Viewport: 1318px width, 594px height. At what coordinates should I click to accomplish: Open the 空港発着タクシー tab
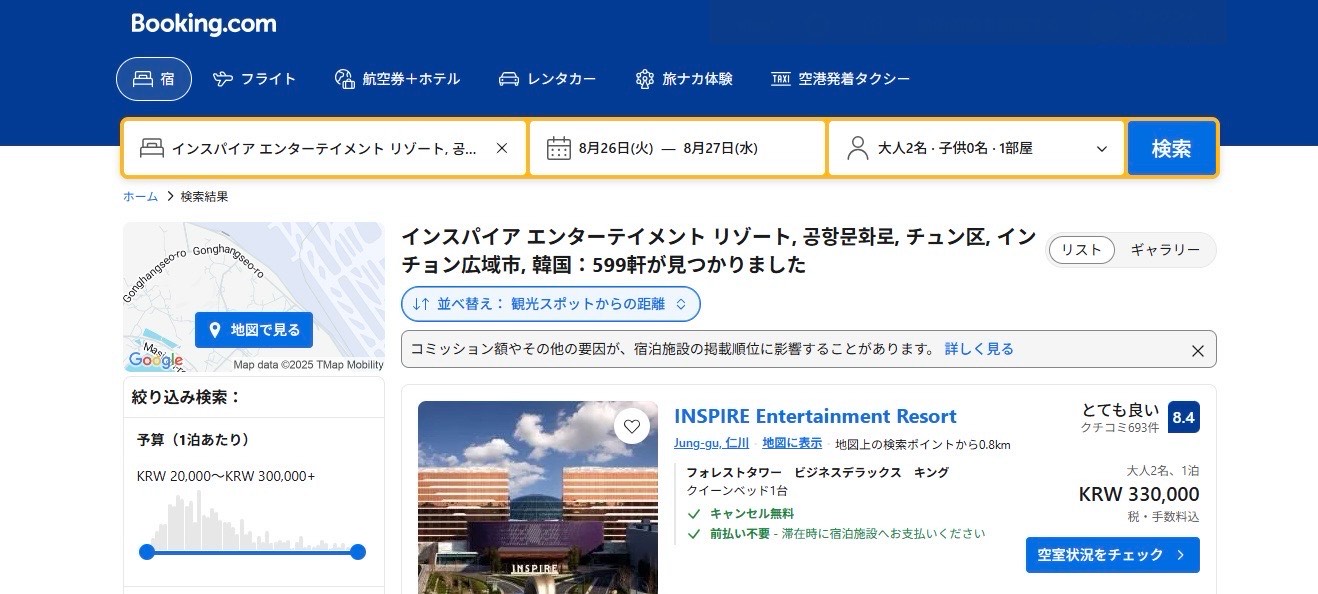click(x=840, y=79)
